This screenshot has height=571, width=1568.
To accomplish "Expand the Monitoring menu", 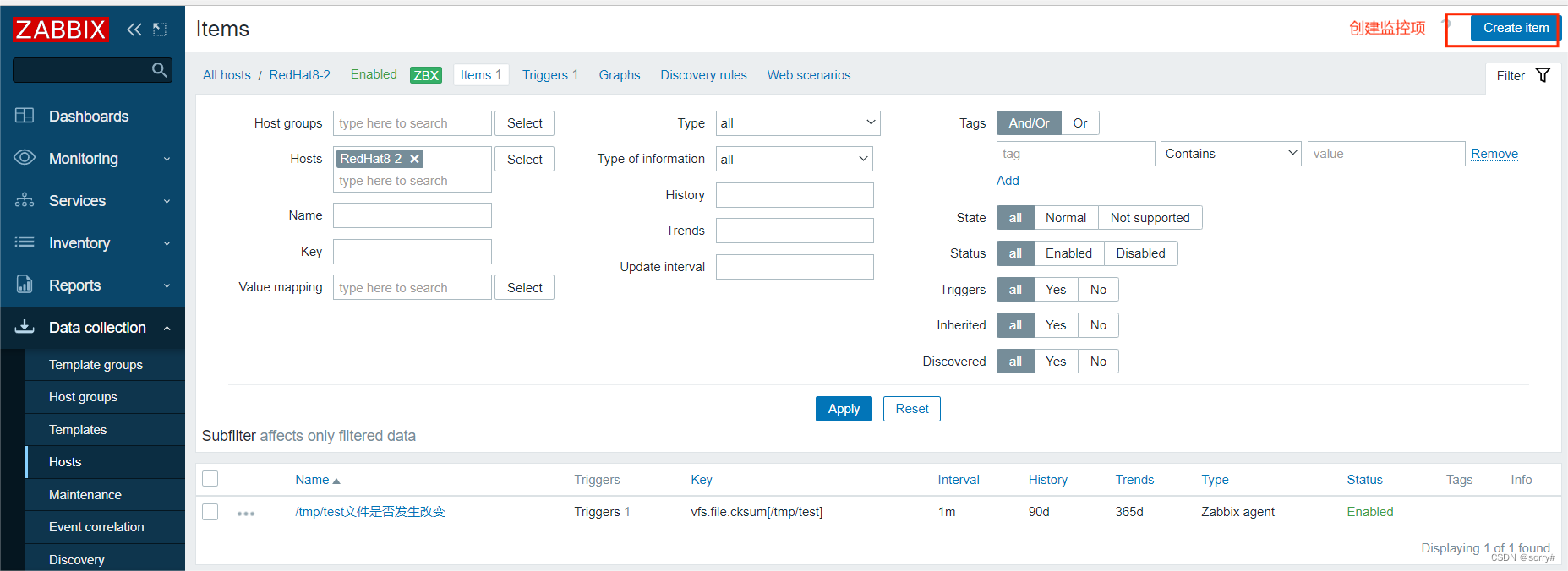I will (167, 159).
